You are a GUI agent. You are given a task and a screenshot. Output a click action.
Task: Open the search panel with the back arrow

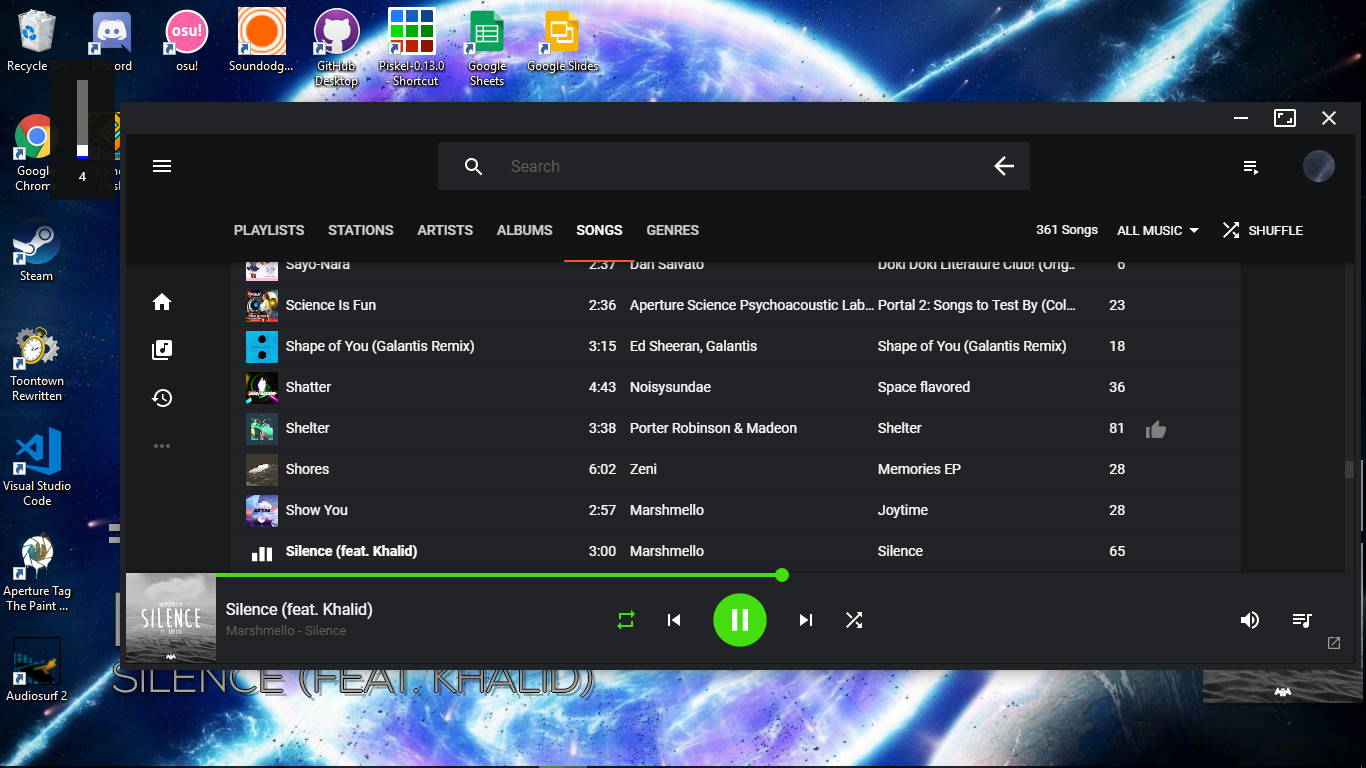click(x=1004, y=166)
